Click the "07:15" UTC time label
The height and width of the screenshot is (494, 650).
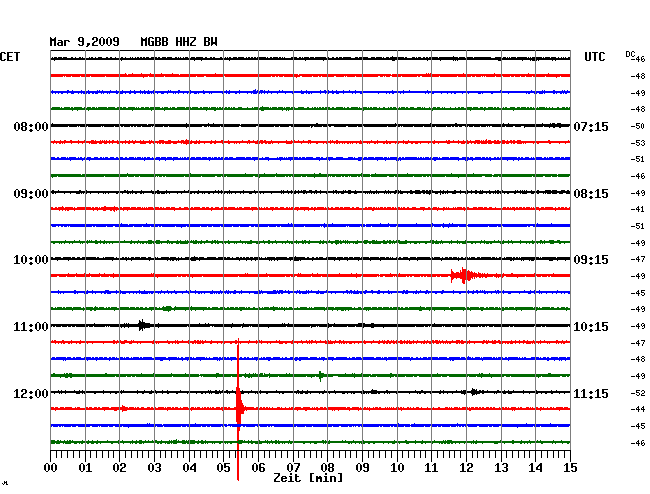coord(591,126)
